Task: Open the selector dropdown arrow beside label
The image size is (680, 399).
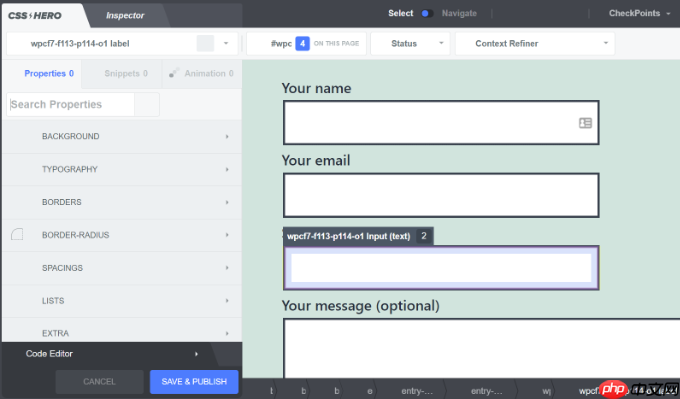Action: [226, 43]
